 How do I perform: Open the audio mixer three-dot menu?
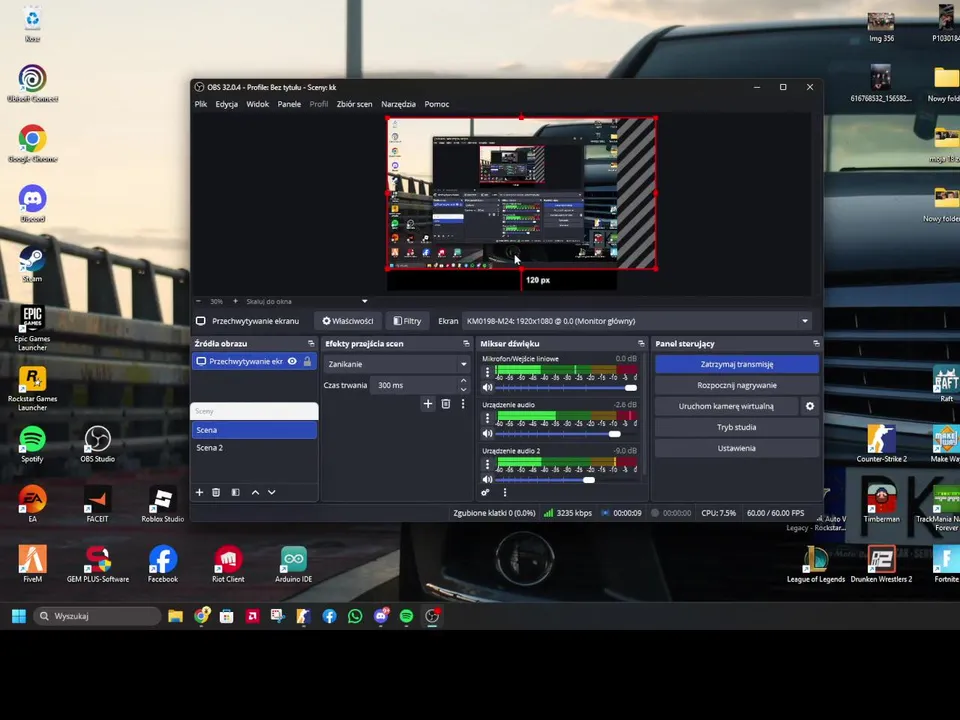click(504, 492)
